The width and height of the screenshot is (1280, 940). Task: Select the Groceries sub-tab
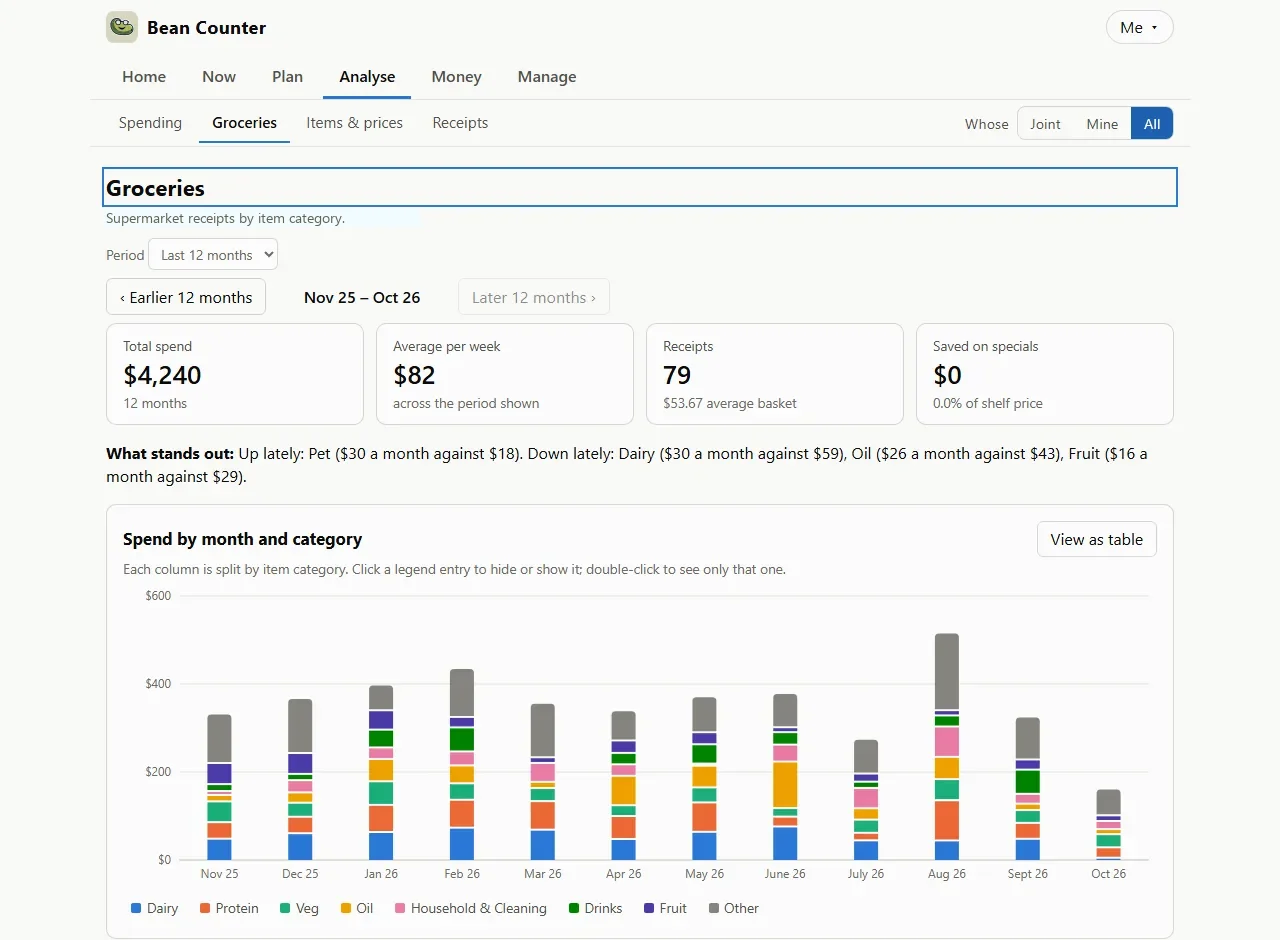(x=244, y=123)
